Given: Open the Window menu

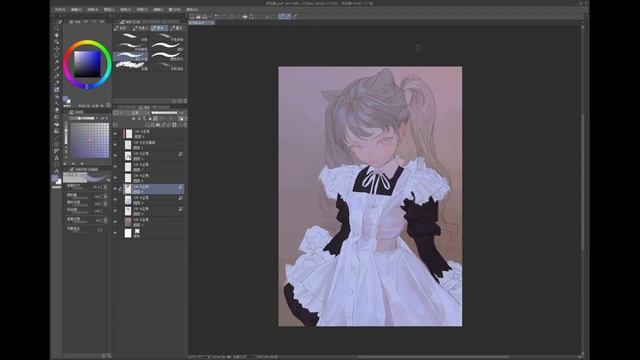Looking at the screenshot, I should [175, 9].
